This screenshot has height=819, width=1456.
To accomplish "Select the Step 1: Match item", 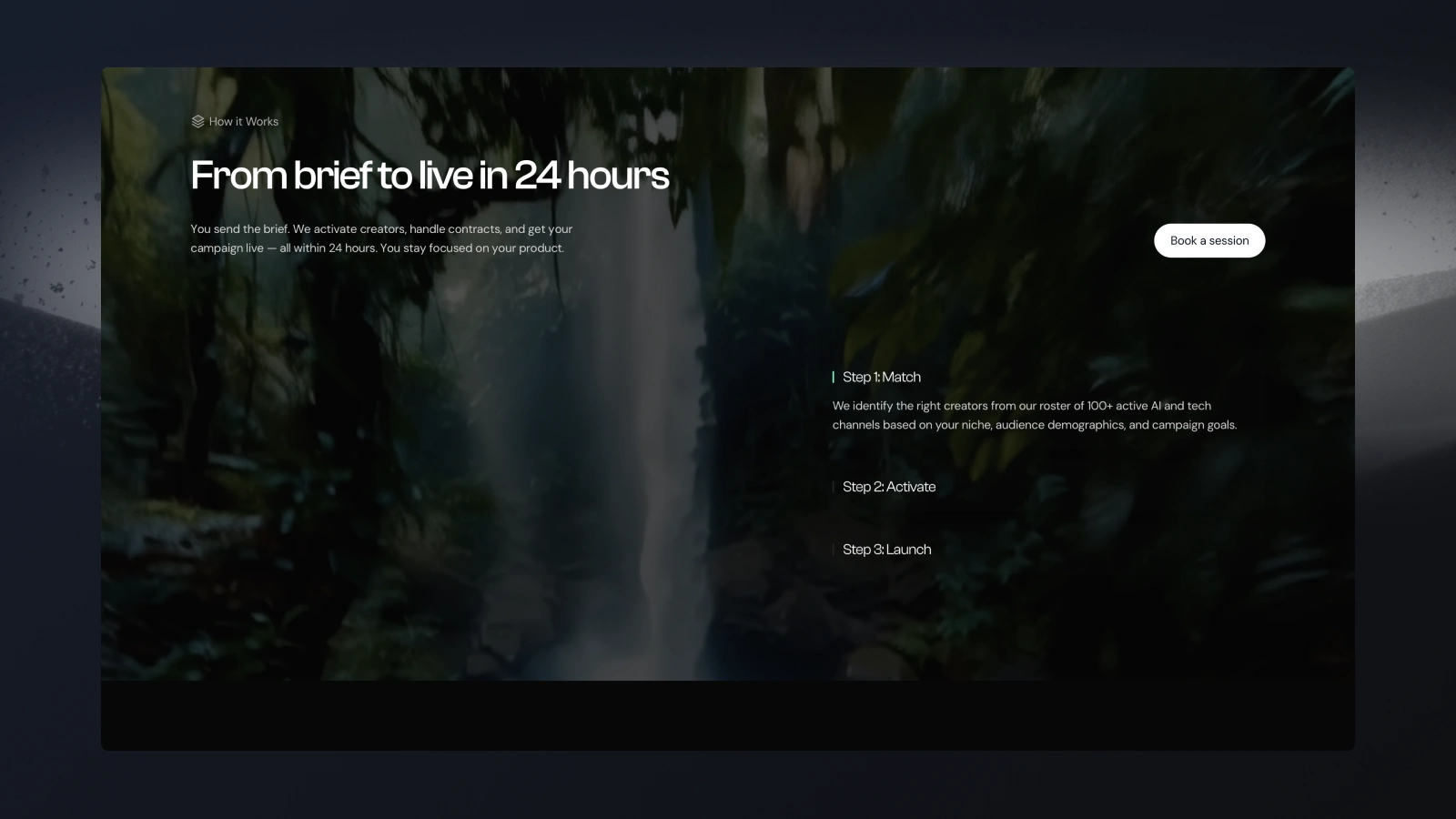I will click(882, 377).
